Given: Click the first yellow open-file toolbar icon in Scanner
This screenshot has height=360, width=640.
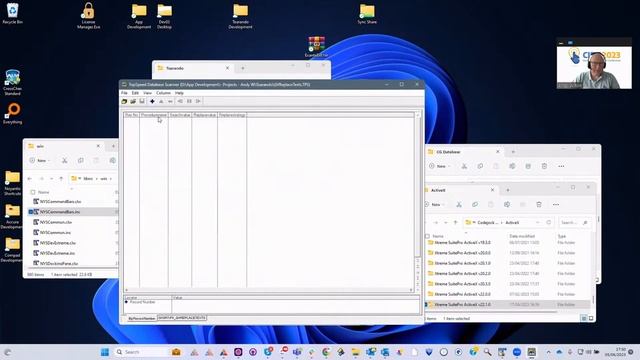Looking at the screenshot, I should coord(124,101).
